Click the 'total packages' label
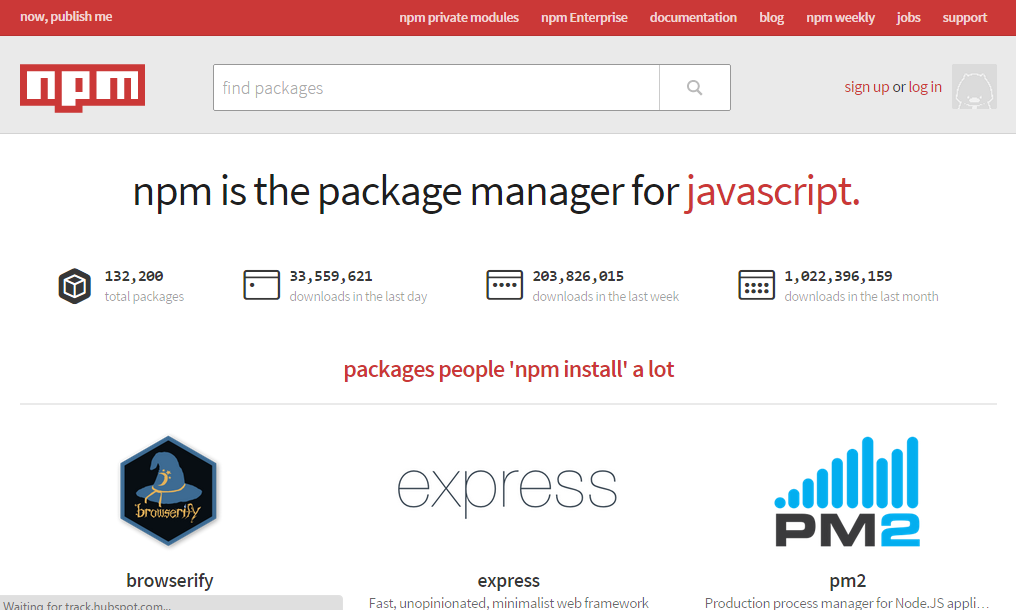The image size is (1016, 610). 144,297
